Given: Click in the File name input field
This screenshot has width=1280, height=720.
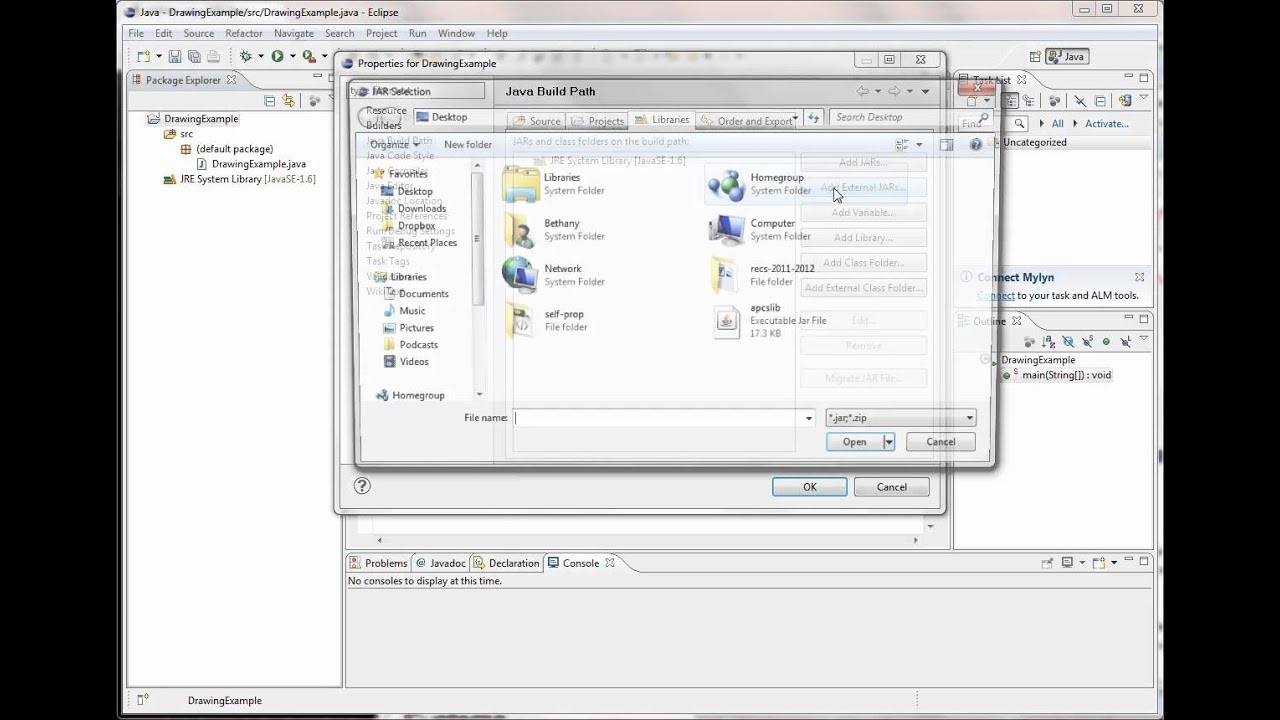Looking at the screenshot, I should [x=658, y=418].
